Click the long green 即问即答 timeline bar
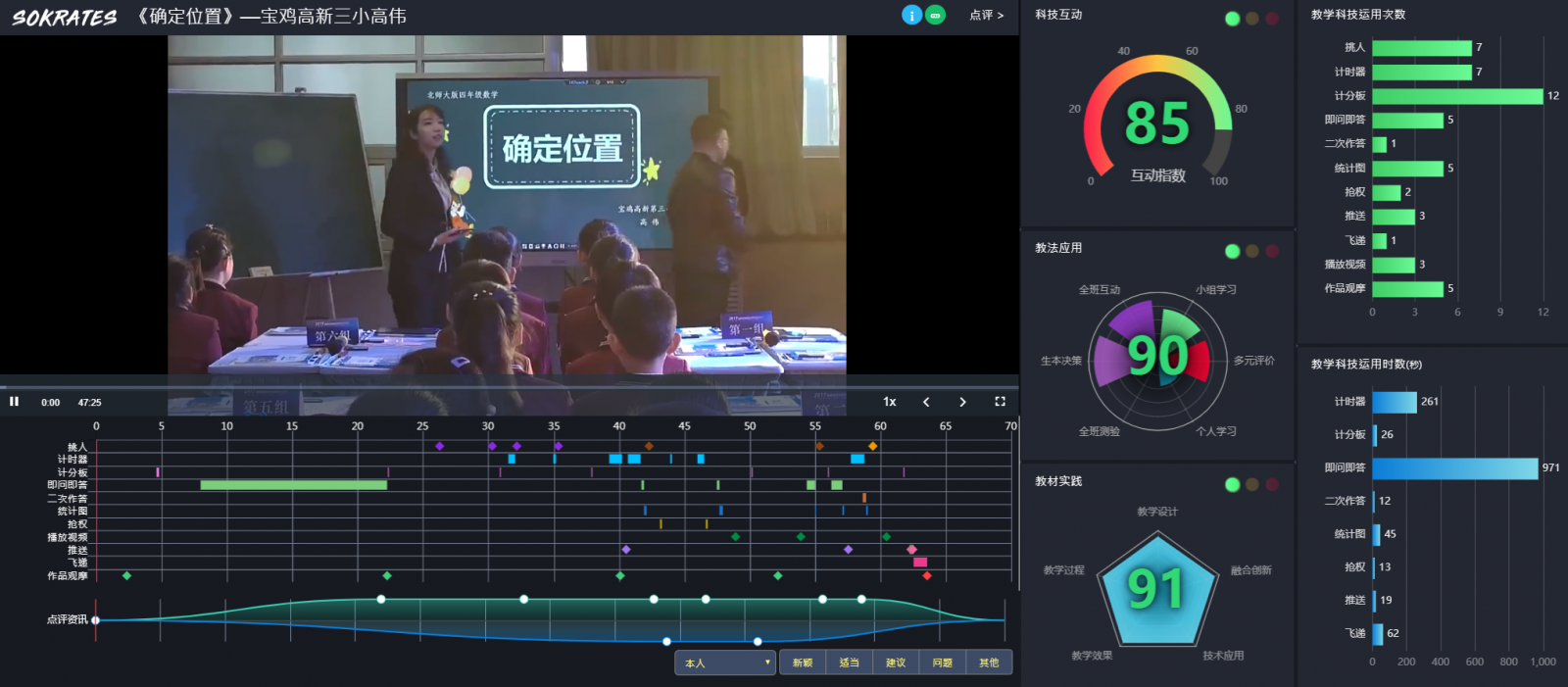1568x687 pixels. click(293, 485)
